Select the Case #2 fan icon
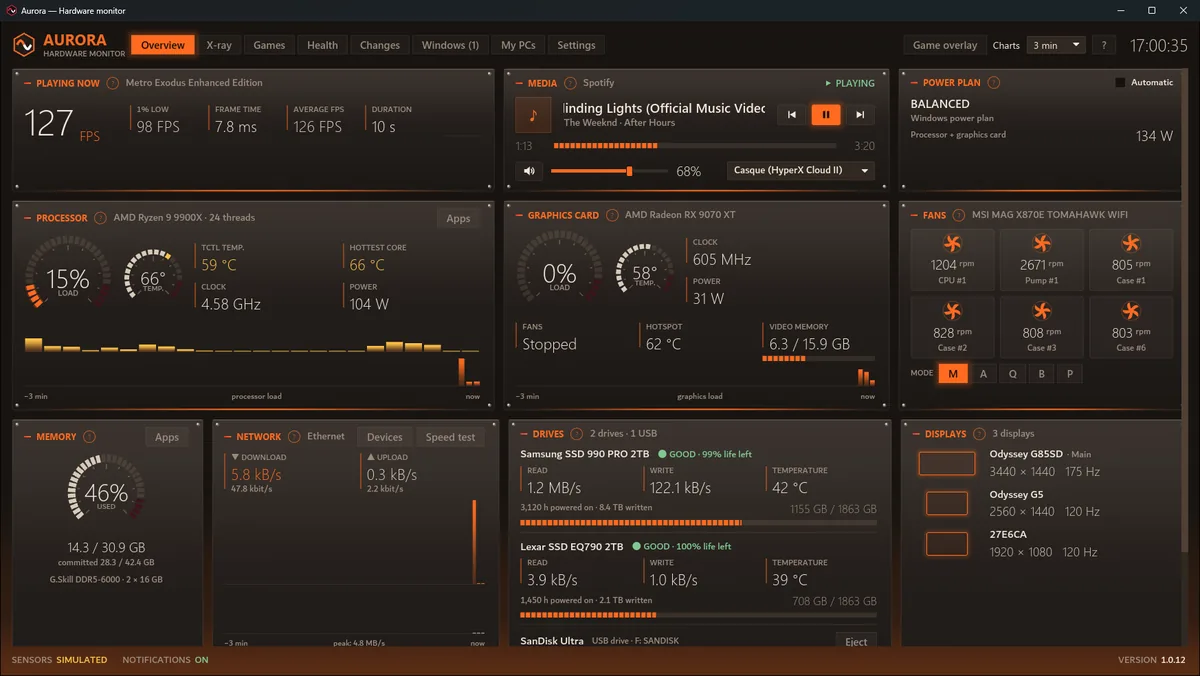Viewport: 1200px width, 676px height. (x=952, y=311)
